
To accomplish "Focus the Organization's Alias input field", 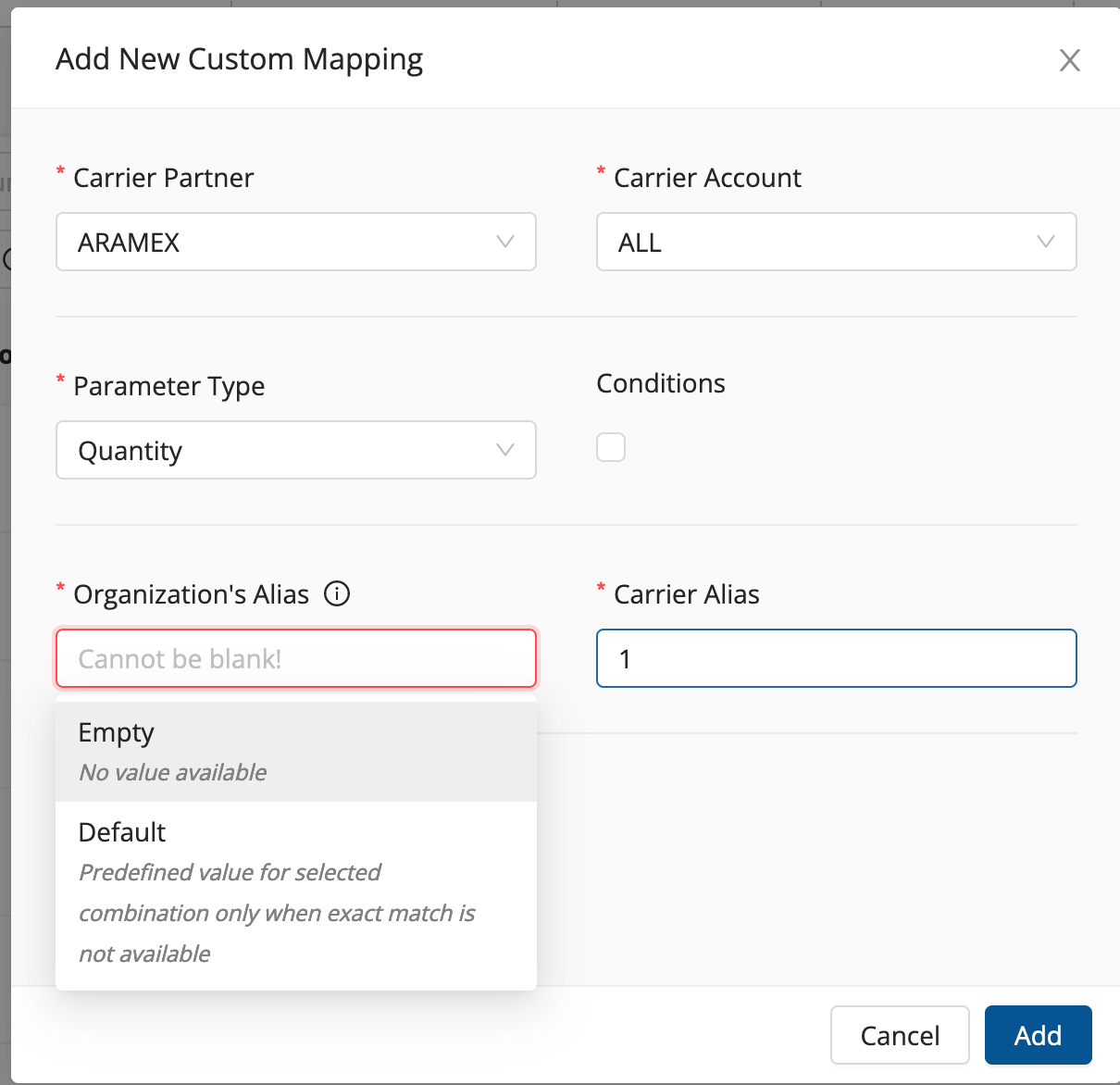I will (x=295, y=658).
